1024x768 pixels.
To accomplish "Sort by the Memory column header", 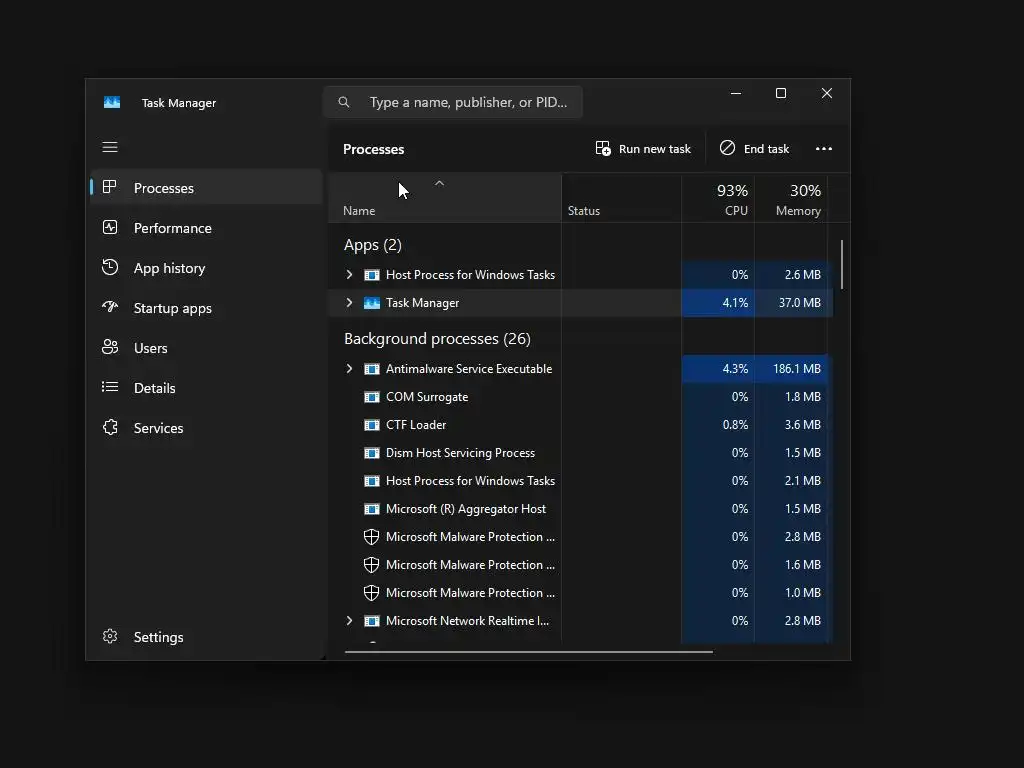I will [x=791, y=199].
